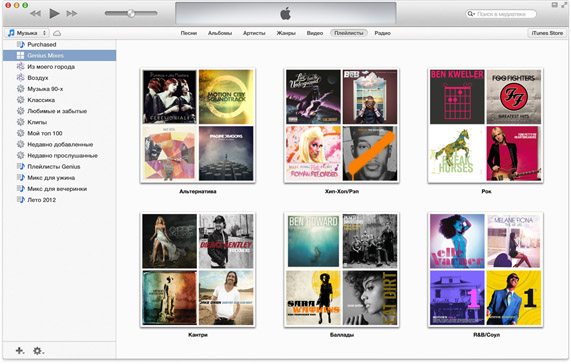Switch to the Радио tab
The height and width of the screenshot is (364, 571).
[x=382, y=33]
